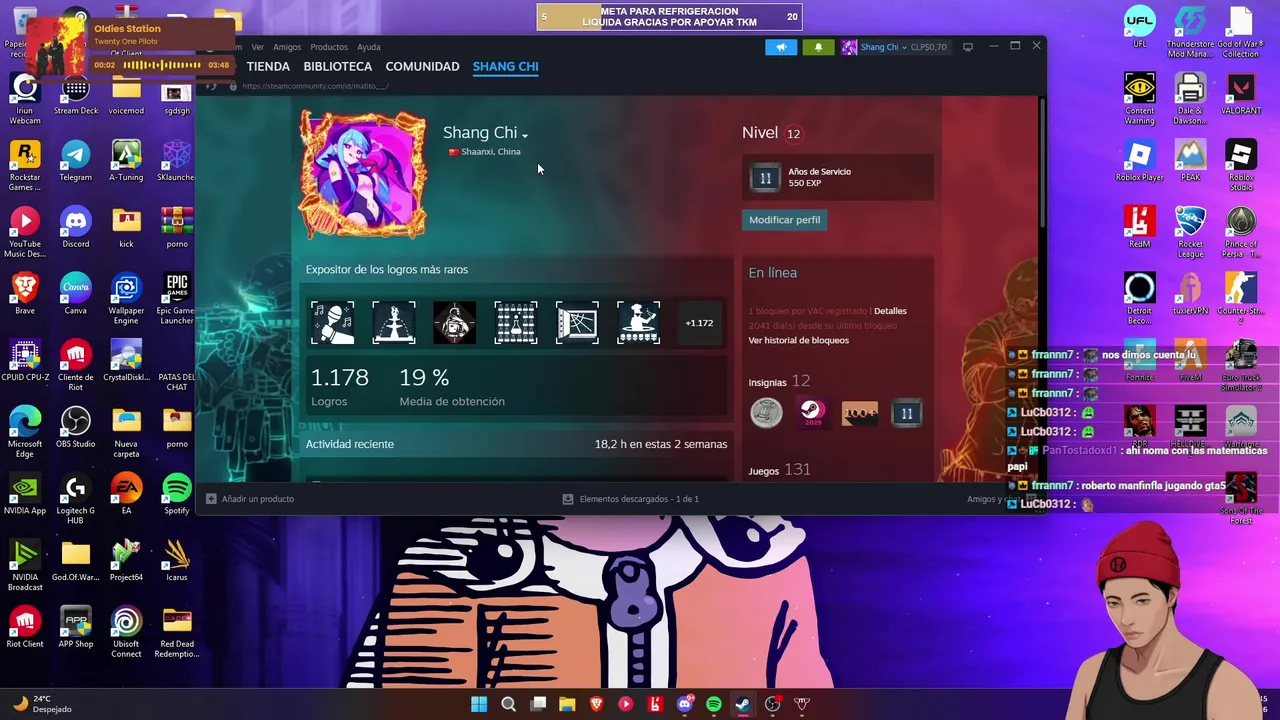Open VAC ban Detalles link

point(890,311)
